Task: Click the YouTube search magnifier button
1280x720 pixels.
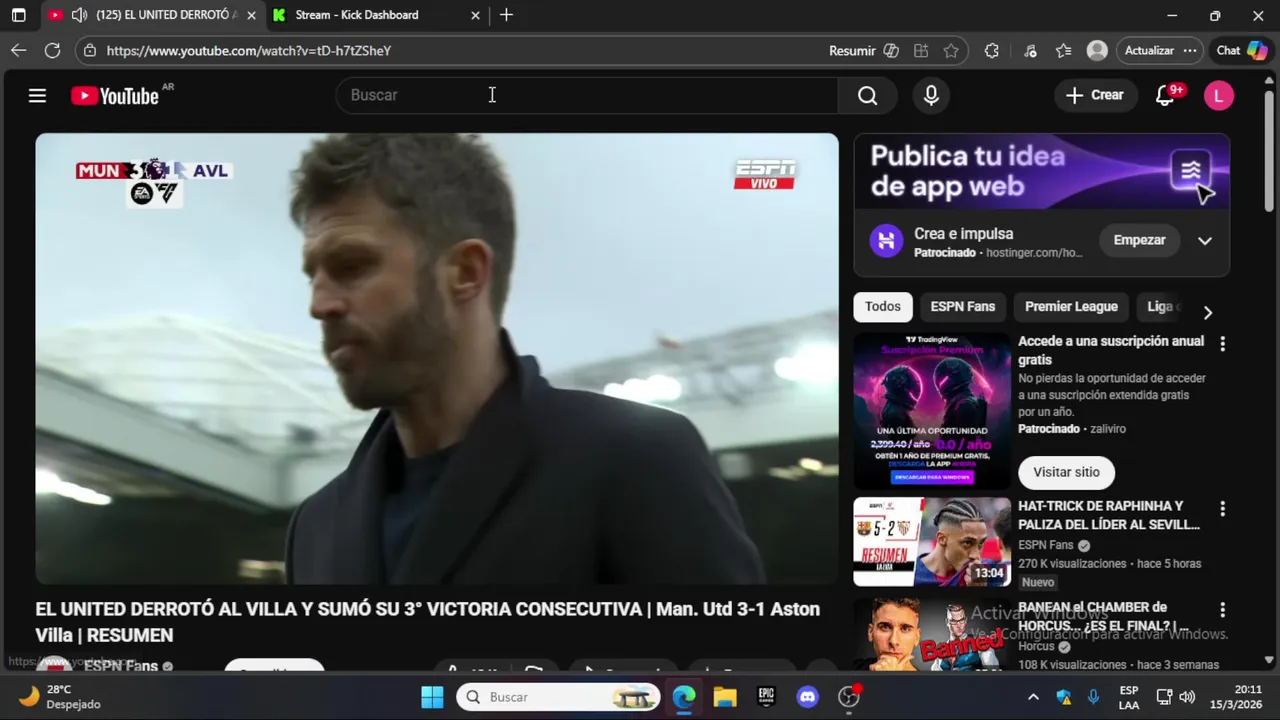Action: (x=867, y=95)
